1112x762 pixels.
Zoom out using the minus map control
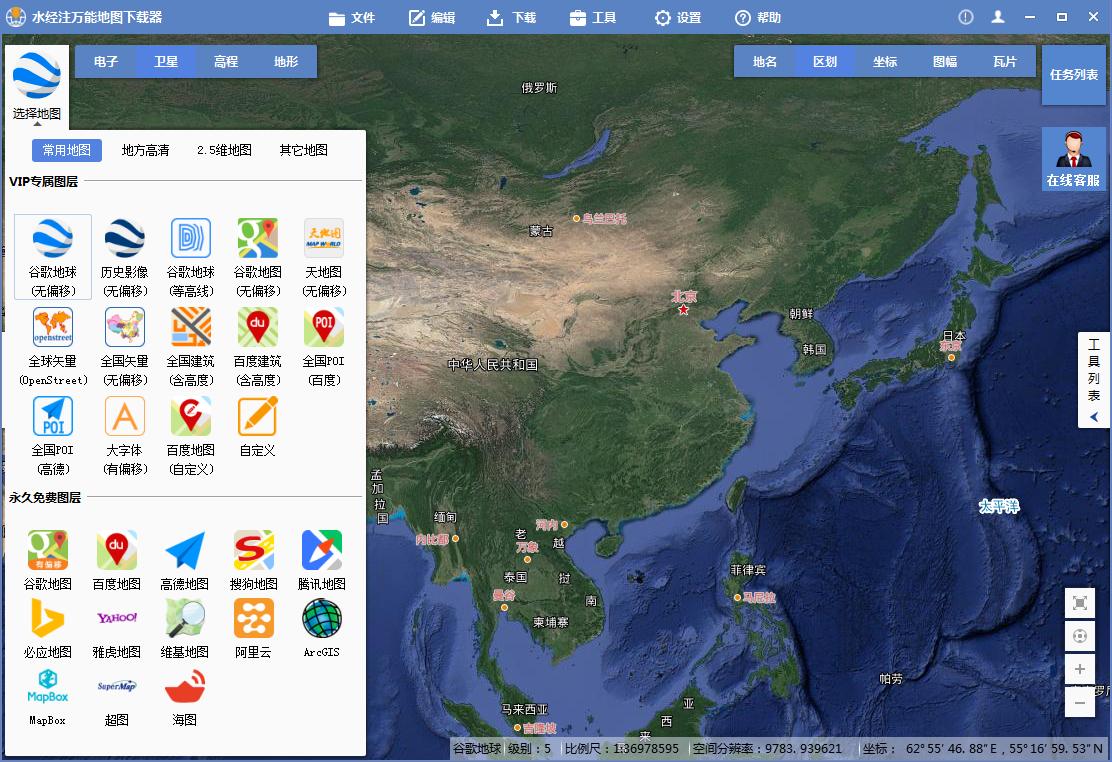pos(1080,702)
